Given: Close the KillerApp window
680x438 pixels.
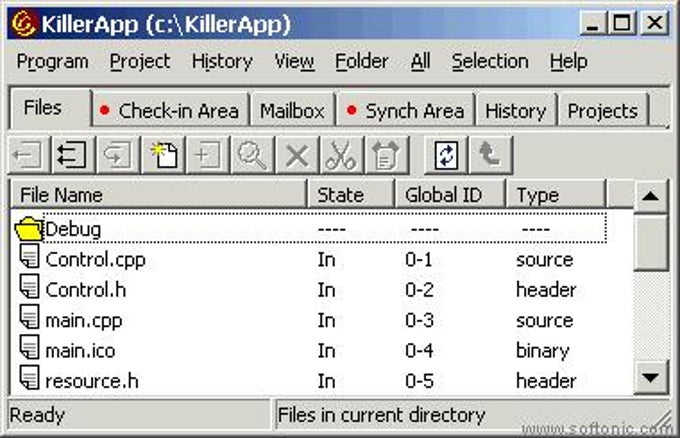Looking at the screenshot, I should 654,23.
